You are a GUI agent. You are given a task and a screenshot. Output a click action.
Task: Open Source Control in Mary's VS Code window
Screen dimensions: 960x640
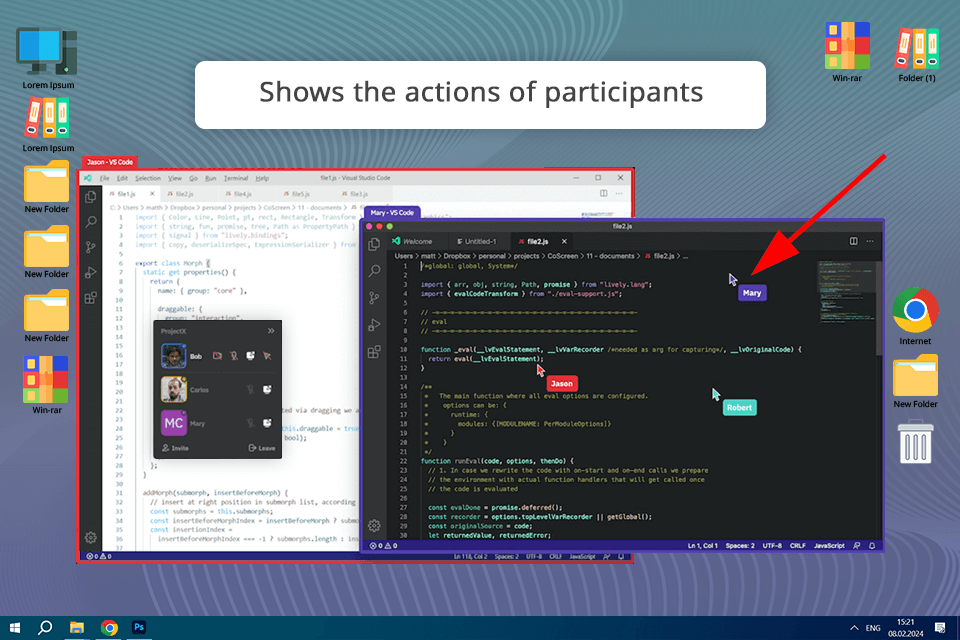click(x=374, y=298)
